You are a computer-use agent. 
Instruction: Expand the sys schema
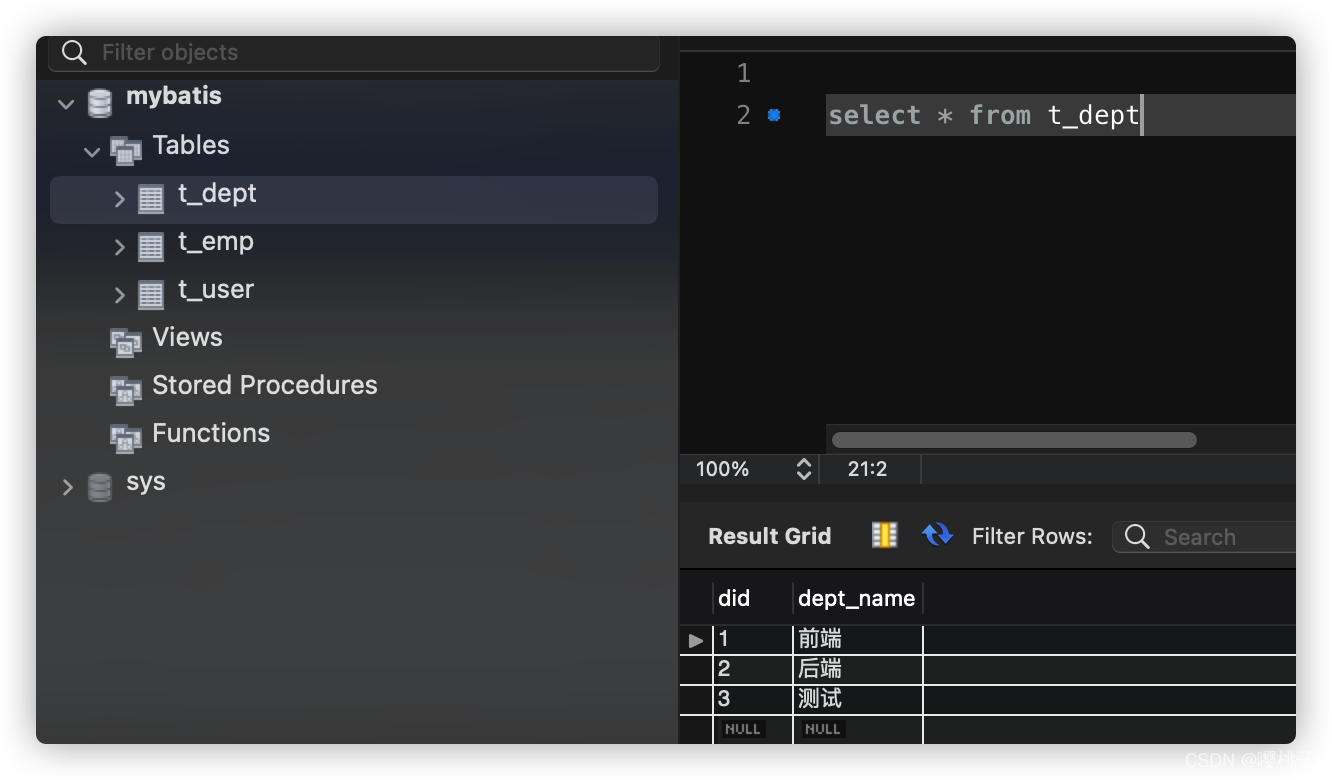[67, 487]
